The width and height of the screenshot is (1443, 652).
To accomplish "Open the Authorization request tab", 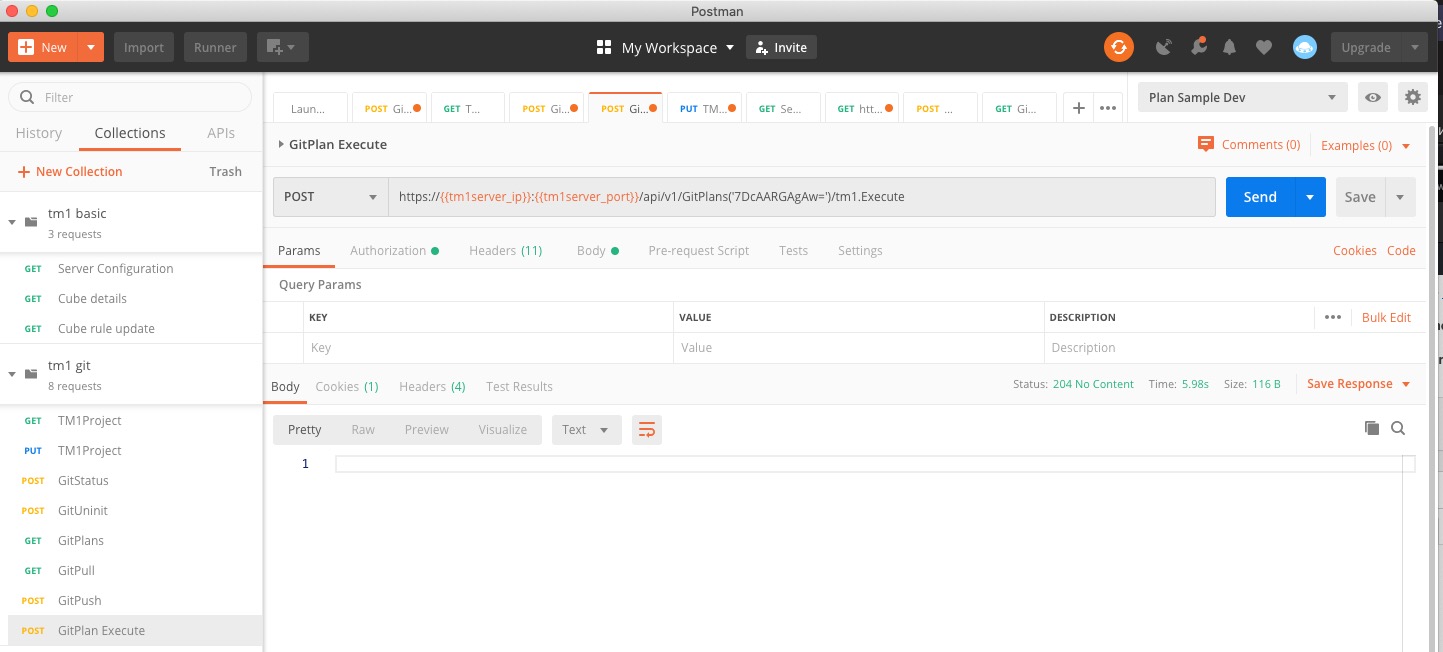I will [394, 250].
